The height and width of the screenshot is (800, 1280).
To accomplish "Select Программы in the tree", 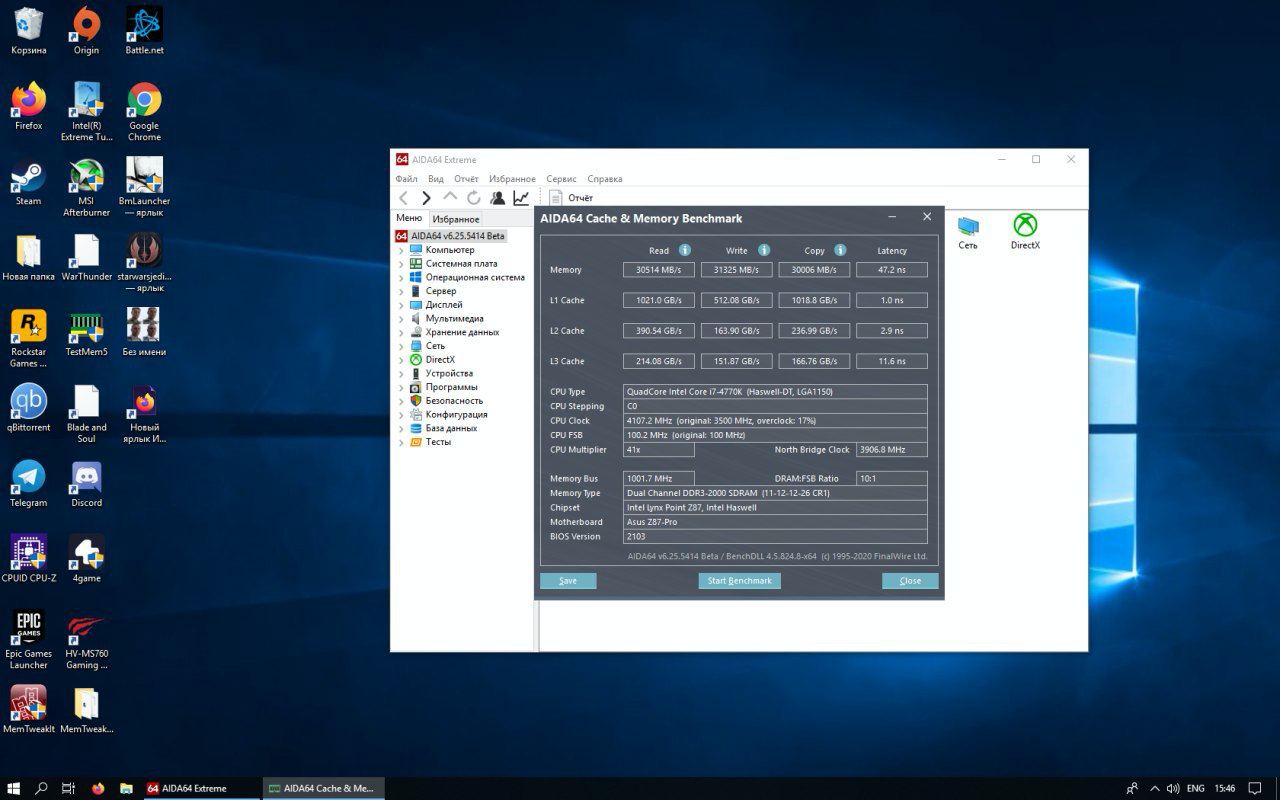I will coord(451,387).
